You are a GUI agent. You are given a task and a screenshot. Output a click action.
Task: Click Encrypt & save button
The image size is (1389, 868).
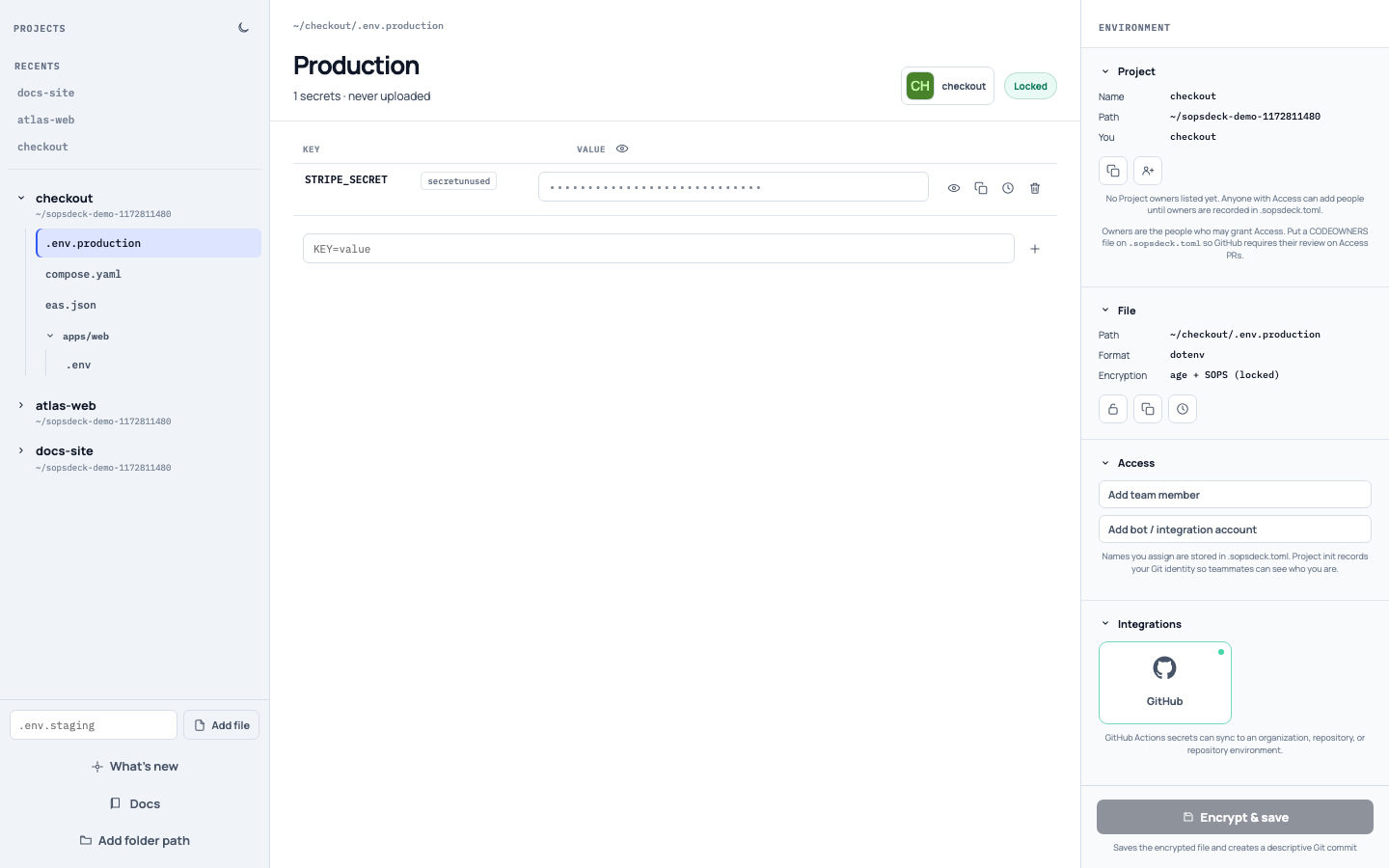1235,817
